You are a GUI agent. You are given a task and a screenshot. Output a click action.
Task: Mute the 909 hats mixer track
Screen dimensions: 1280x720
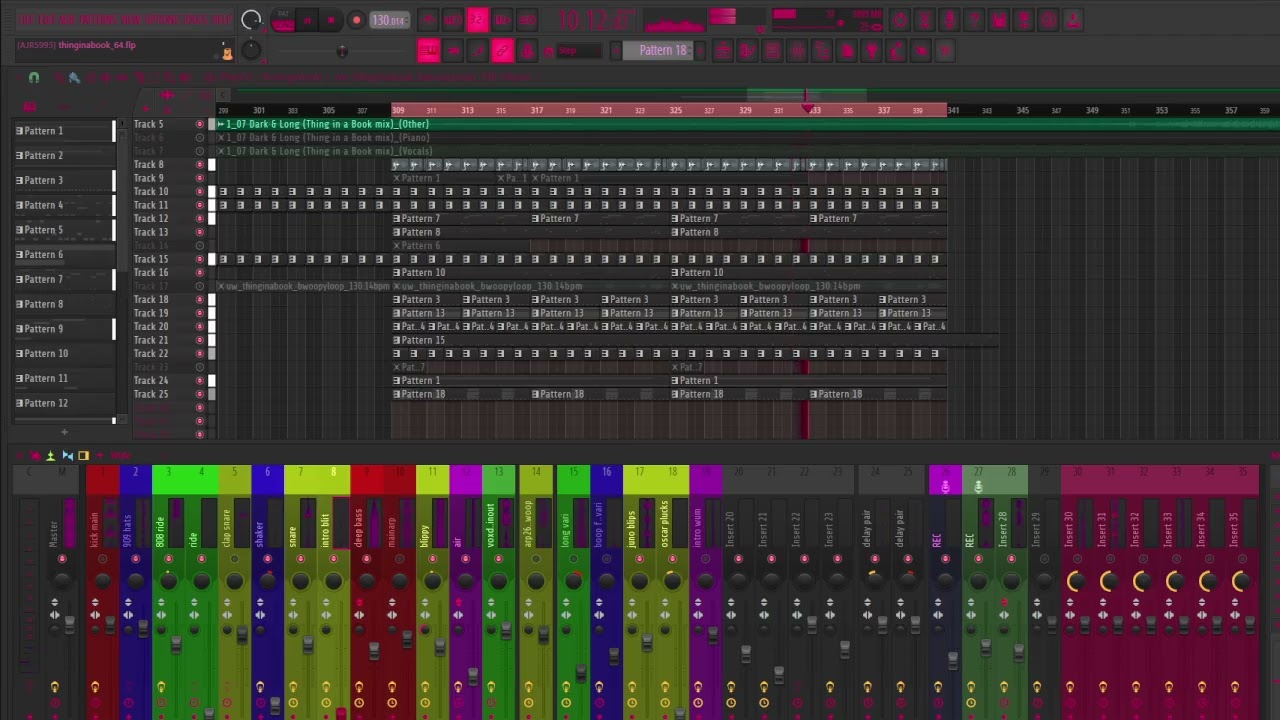point(135,559)
